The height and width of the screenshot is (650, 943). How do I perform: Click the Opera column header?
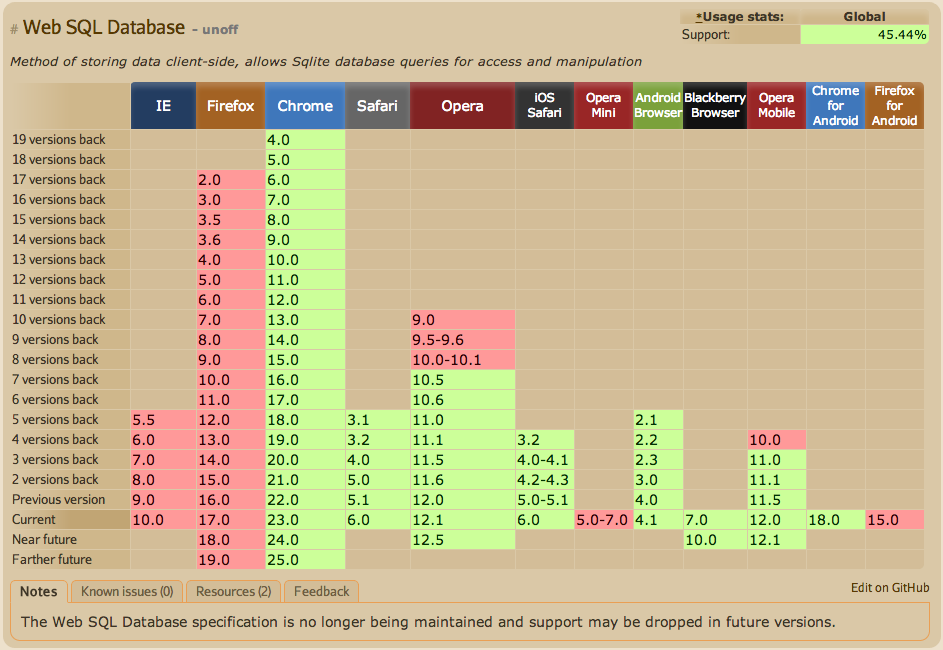click(x=462, y=106)
